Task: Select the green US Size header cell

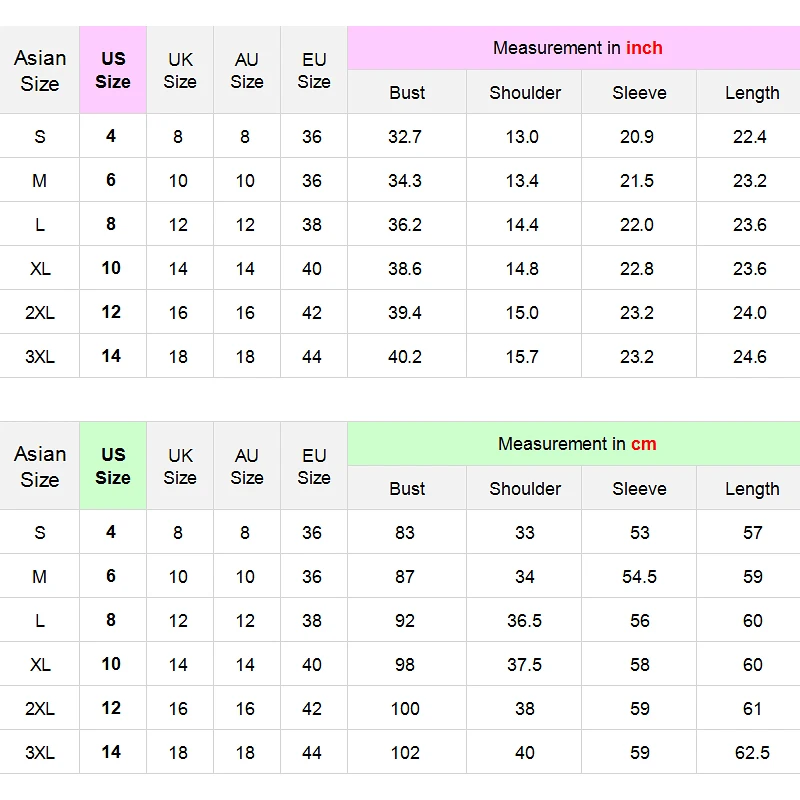Action: (113, 466)
